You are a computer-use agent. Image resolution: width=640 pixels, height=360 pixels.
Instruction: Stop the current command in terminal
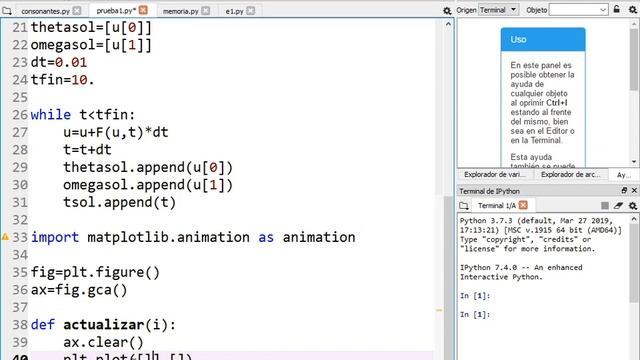point(605,205)
